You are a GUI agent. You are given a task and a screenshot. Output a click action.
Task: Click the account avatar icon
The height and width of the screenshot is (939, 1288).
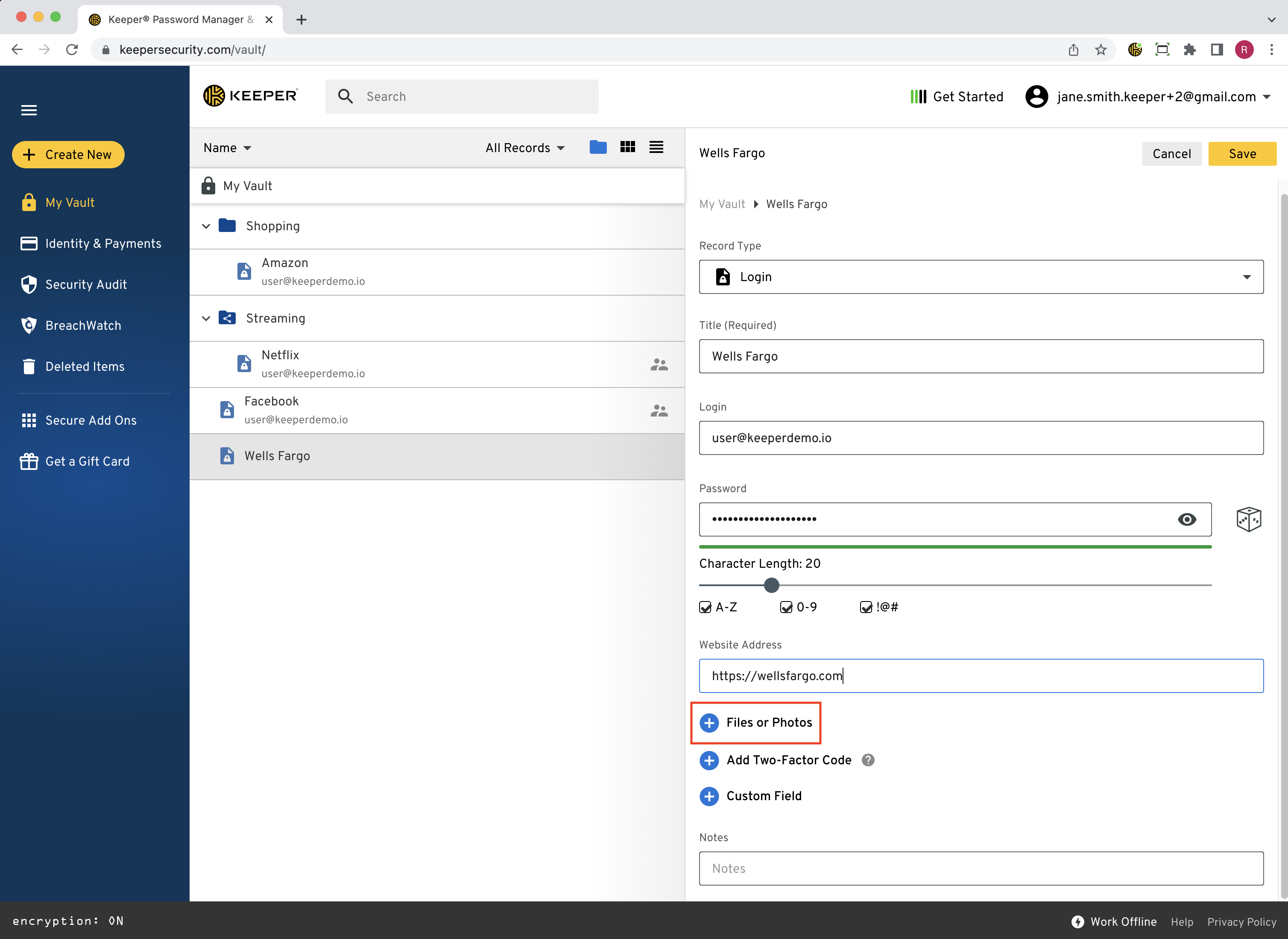pyautogui.click(x=1036, y=97)
